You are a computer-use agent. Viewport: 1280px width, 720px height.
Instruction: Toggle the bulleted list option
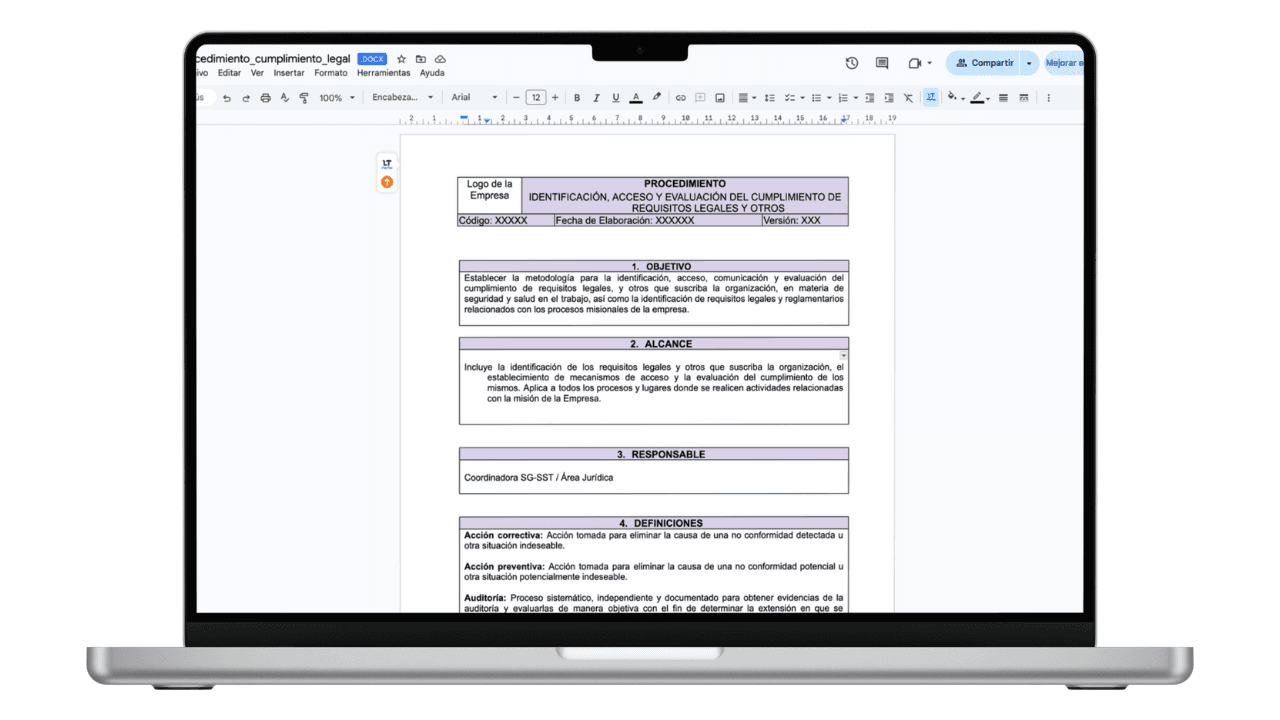tap(818, 97)
